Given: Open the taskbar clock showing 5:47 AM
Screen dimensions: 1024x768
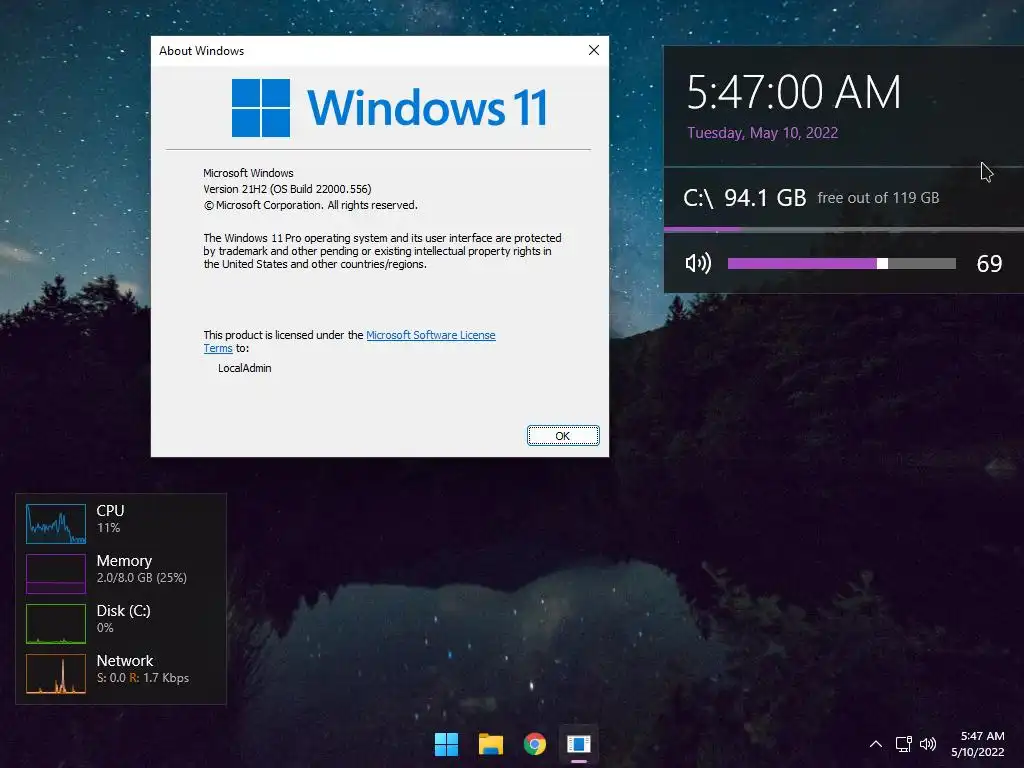Looking at the screenshot, I should (x=978, y=744).
